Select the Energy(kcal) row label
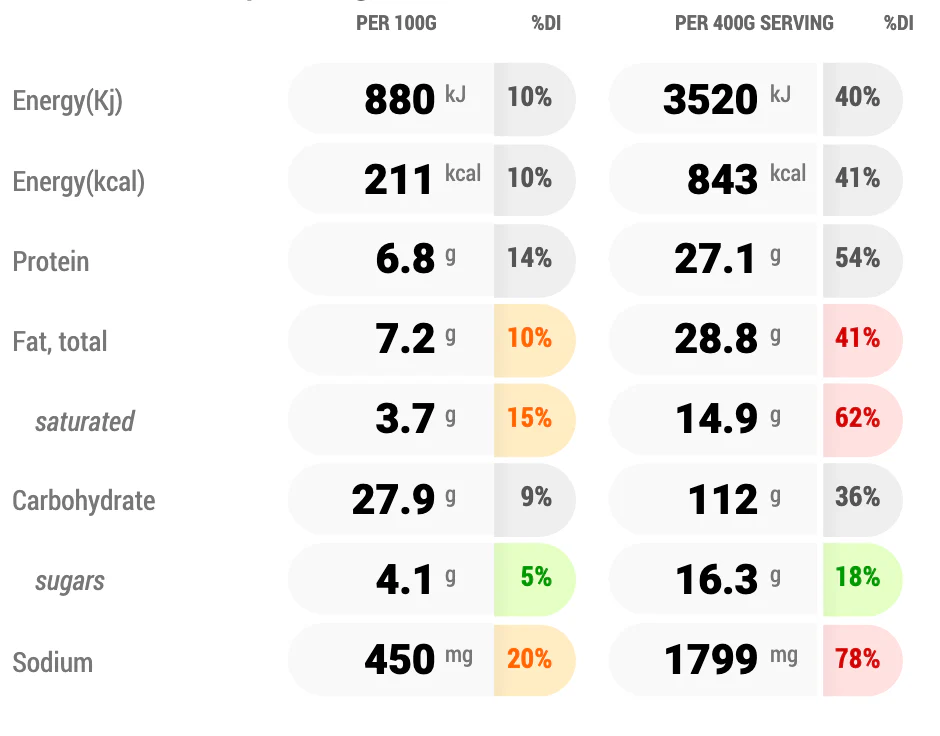Image resolution: width=940 pixels, height=736 pixels. tap(79, 182)
